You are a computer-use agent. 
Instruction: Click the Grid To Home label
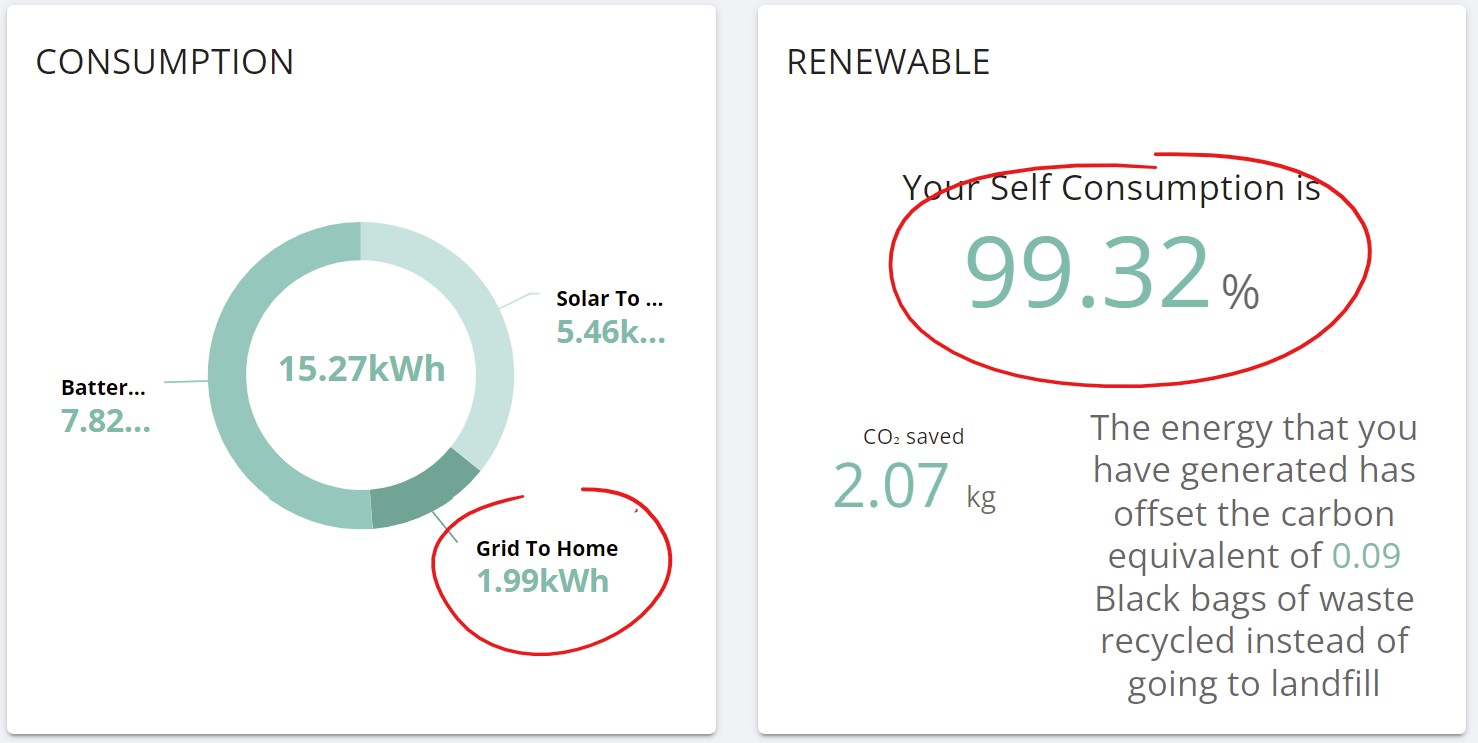(x=547, y=548)
